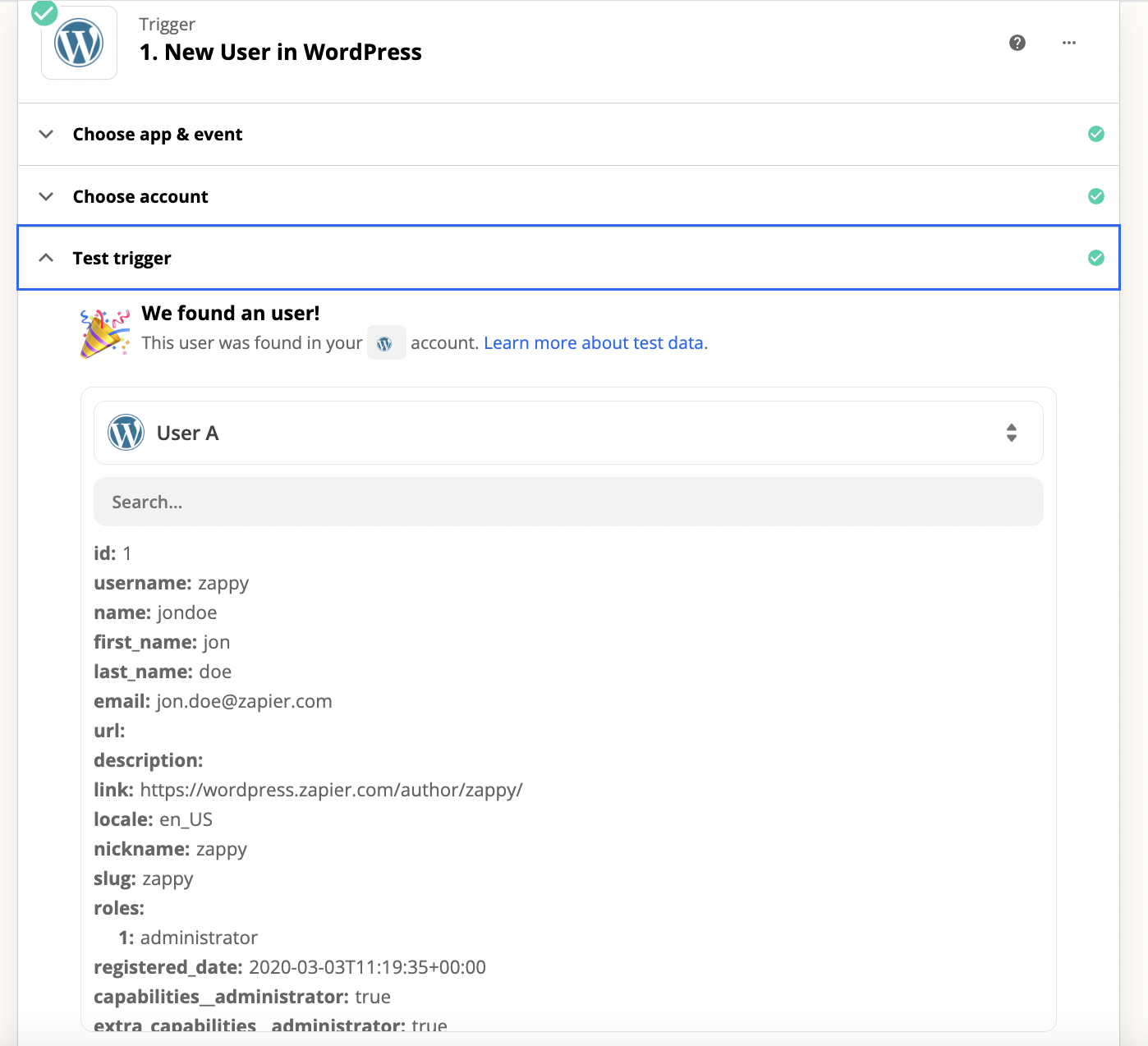Click the party popper celebration icon

coord(104,333)
